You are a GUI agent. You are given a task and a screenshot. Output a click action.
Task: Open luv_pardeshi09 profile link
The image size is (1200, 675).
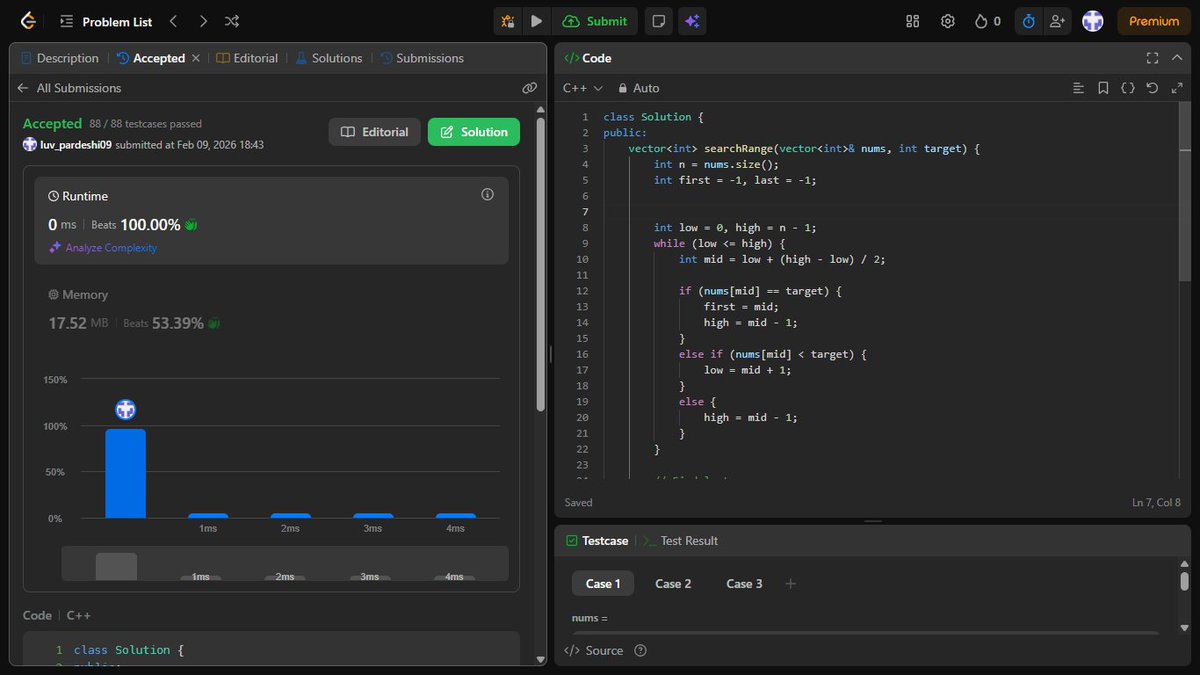click(x=75, y=145)
